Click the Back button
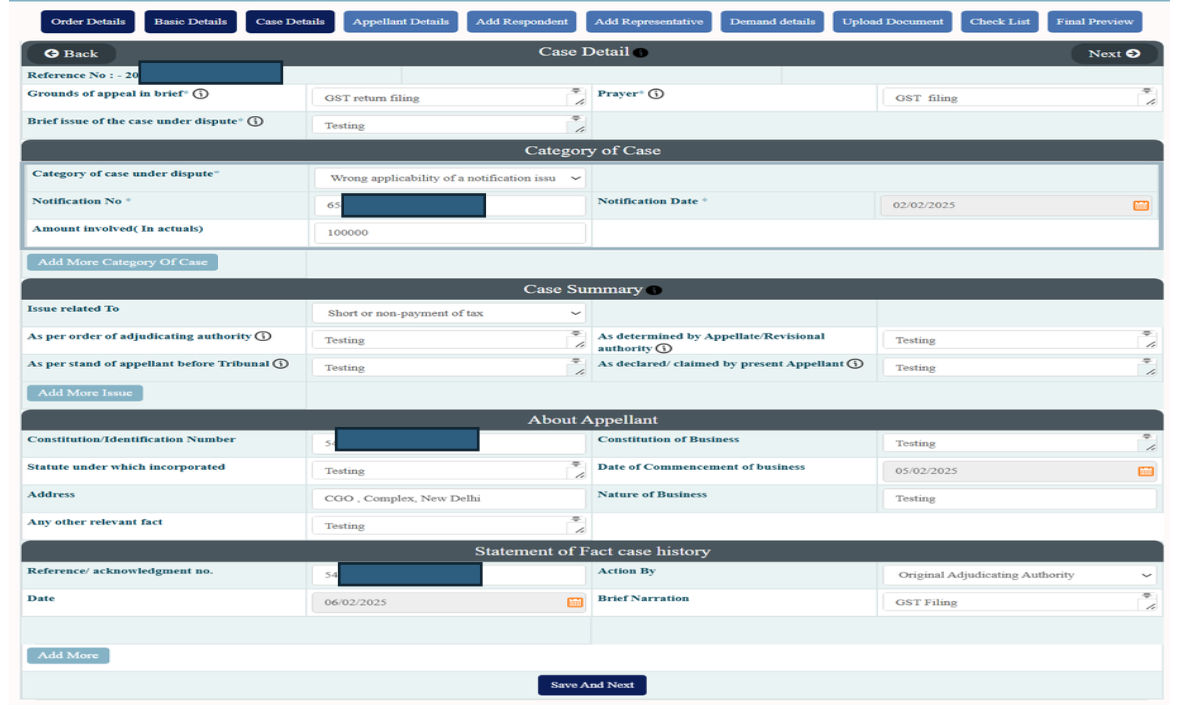The height and width of the screenshot is (712, 1178). (71, 53)
